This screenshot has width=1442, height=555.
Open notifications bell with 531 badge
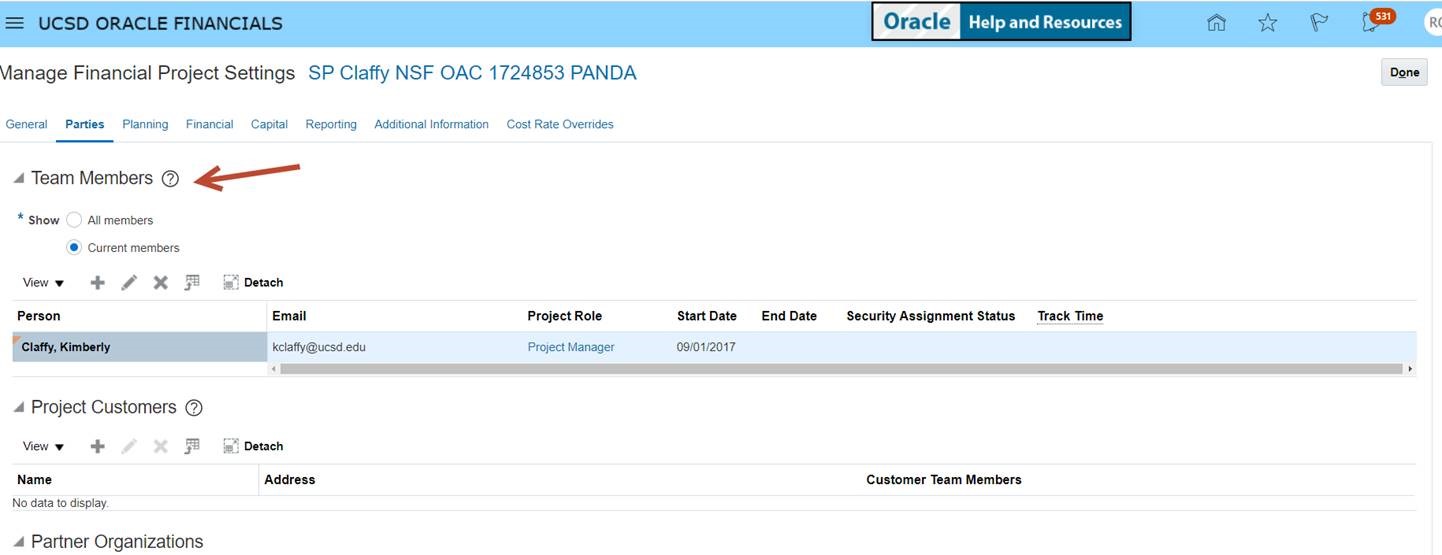[x=1372, y=23]
